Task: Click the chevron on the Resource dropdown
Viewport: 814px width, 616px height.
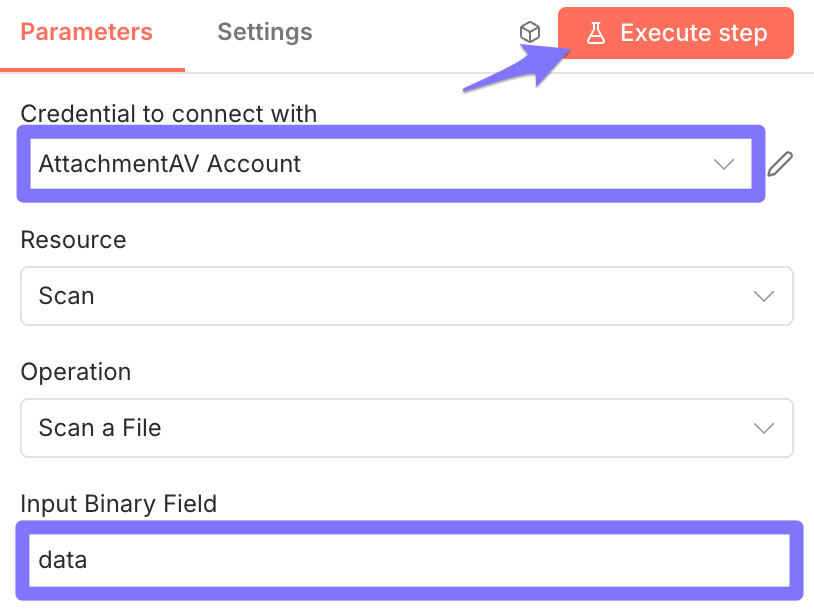Action: pos(763,296)
